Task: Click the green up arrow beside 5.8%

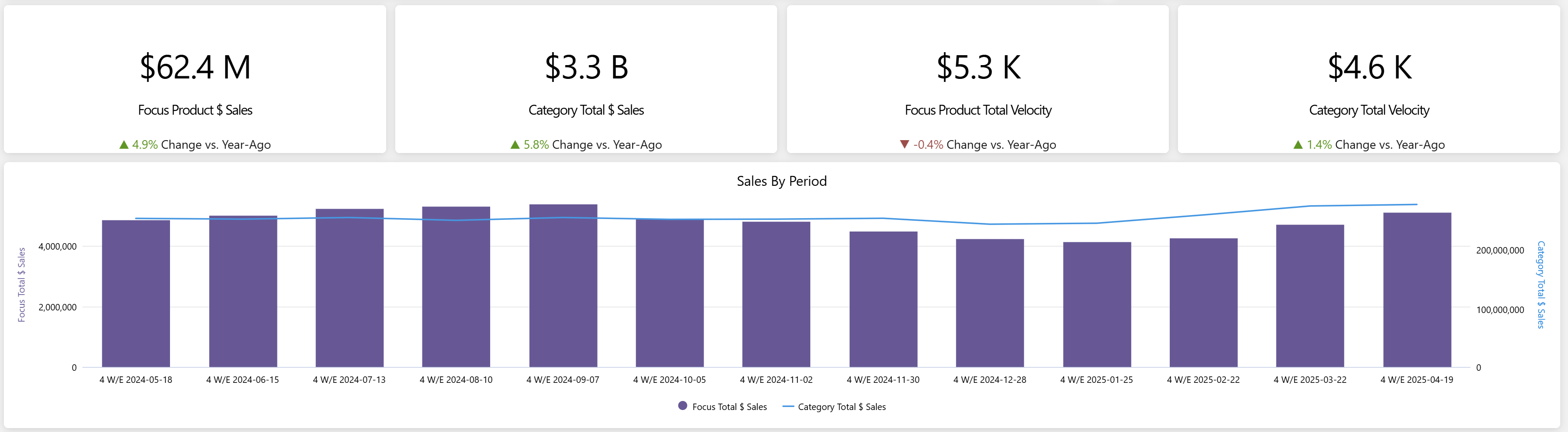Action: 515,145
